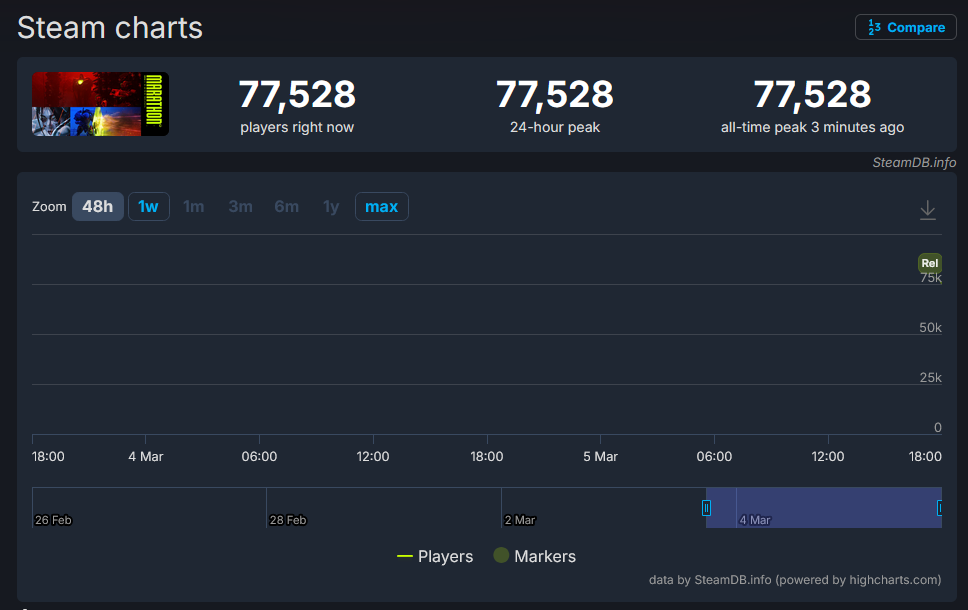Download the chart data via arrow icon

point(927,210)
